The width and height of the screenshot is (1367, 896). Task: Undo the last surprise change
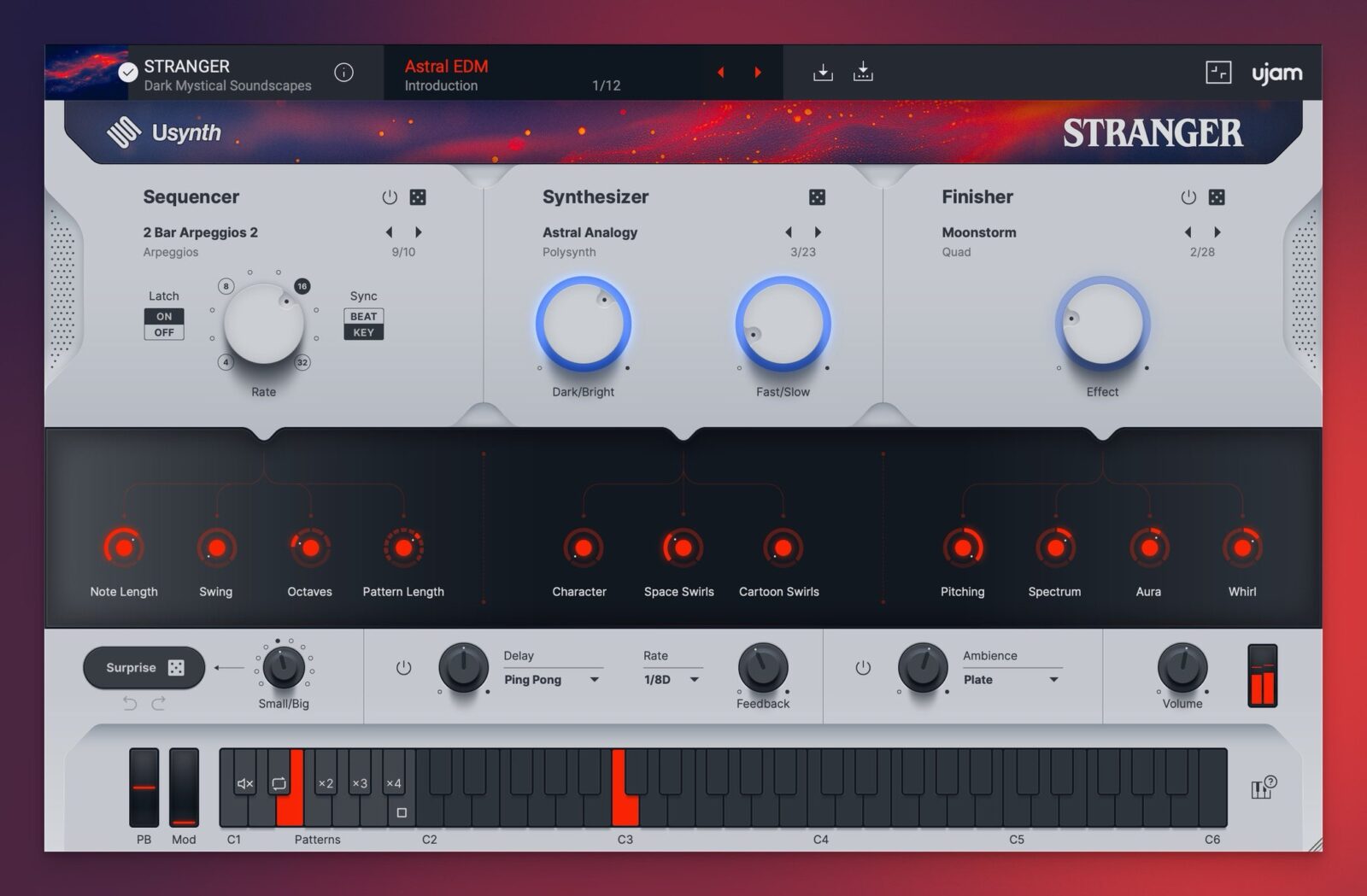pyautogui.click(x=130, y=704)
